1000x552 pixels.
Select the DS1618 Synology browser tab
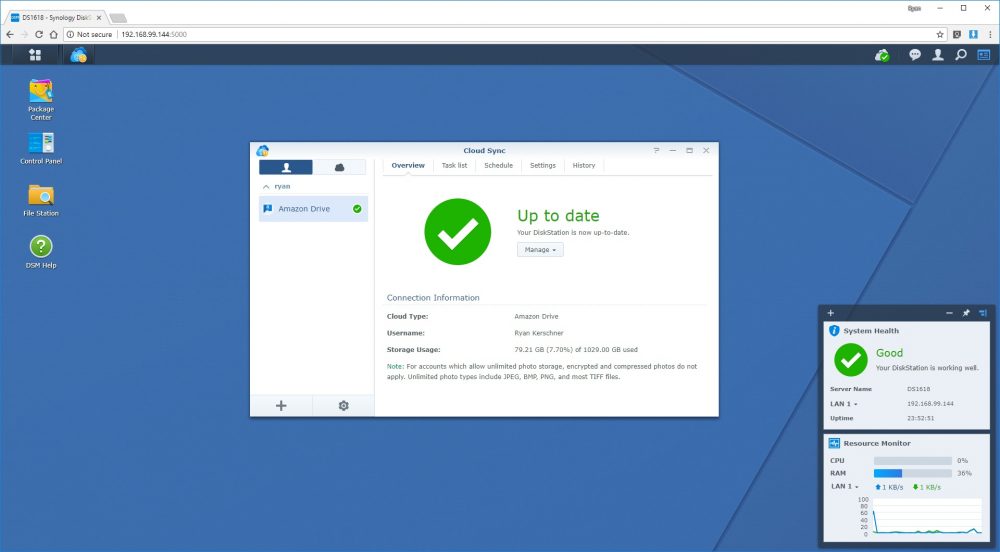click(x=56, y=17)
